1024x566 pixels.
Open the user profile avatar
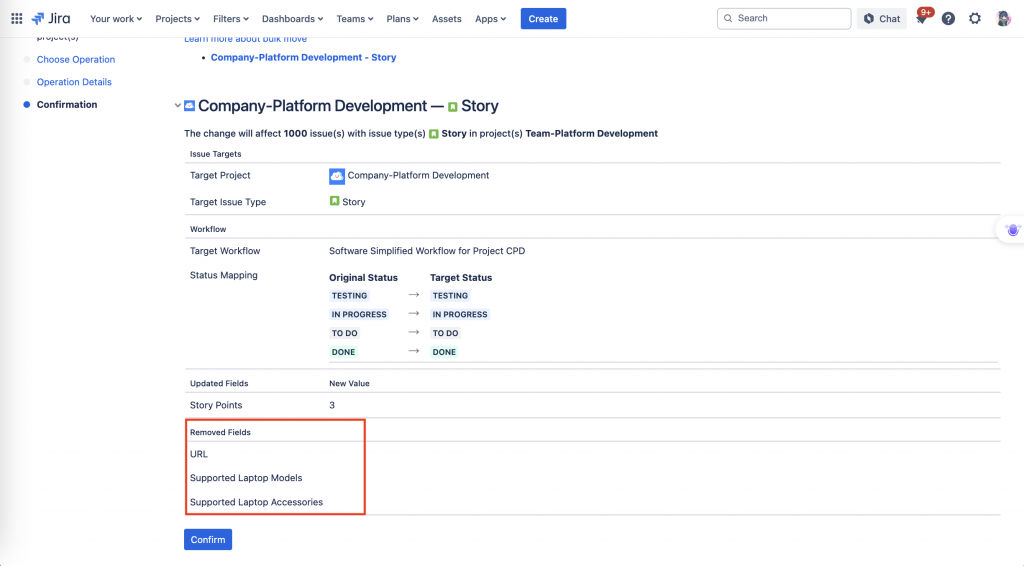(1003, 19)
